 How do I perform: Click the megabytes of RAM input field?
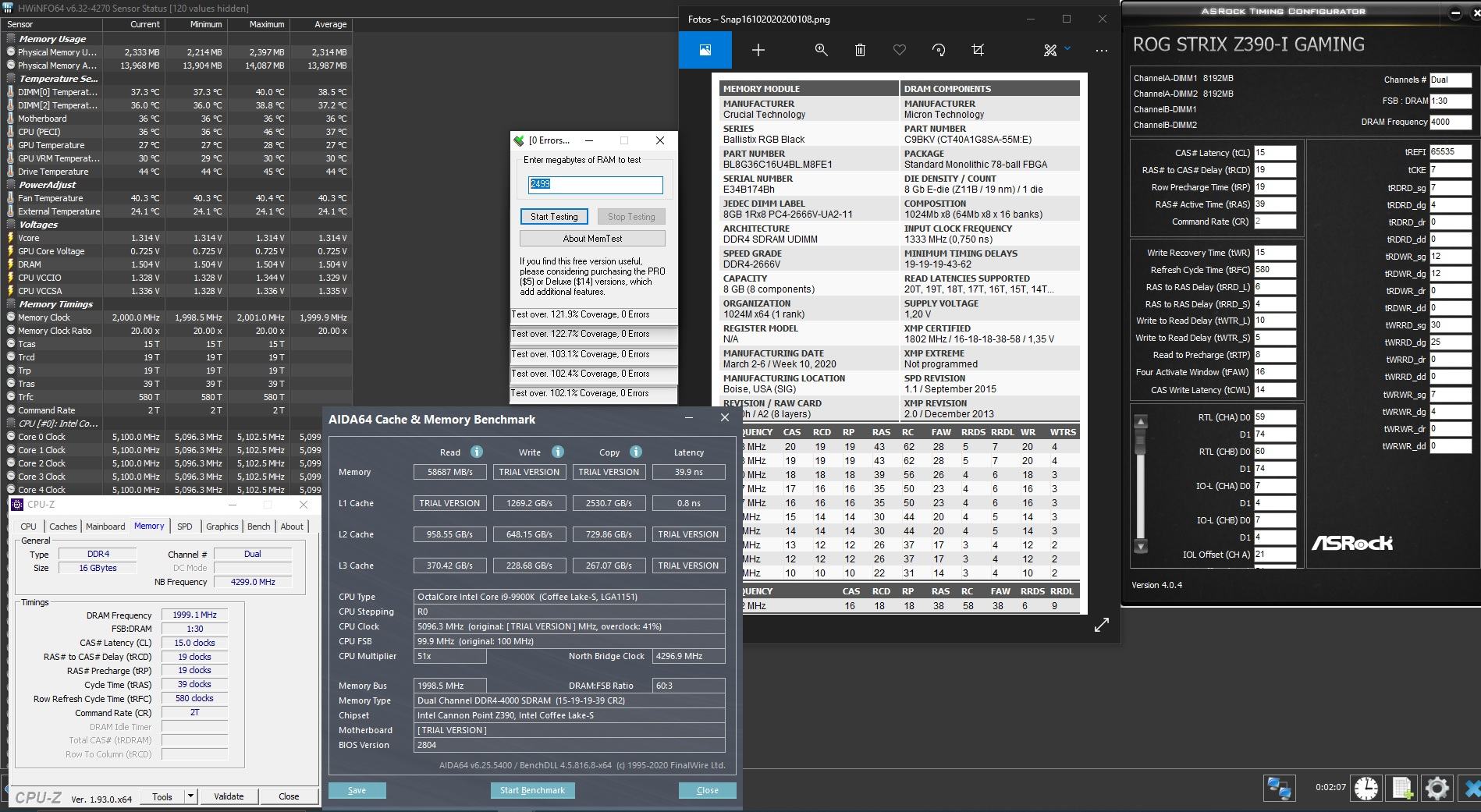595,184
